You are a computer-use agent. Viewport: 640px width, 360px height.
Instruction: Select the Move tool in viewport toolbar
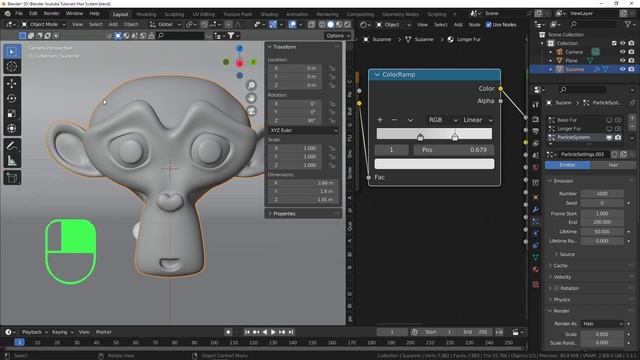click(x=12, y=83)
